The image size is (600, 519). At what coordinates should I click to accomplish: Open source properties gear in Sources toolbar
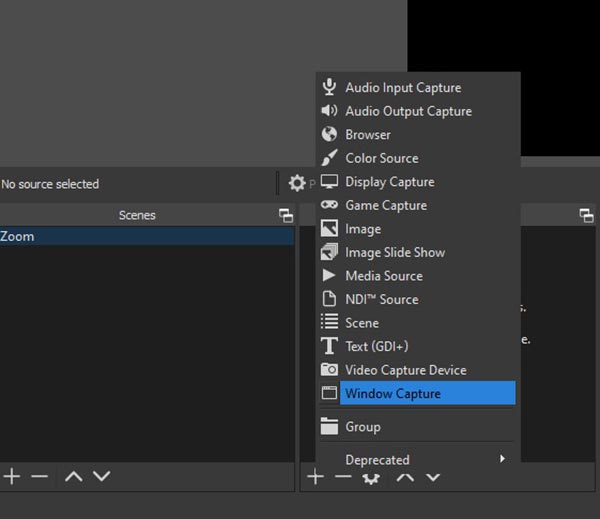(371, 478)
